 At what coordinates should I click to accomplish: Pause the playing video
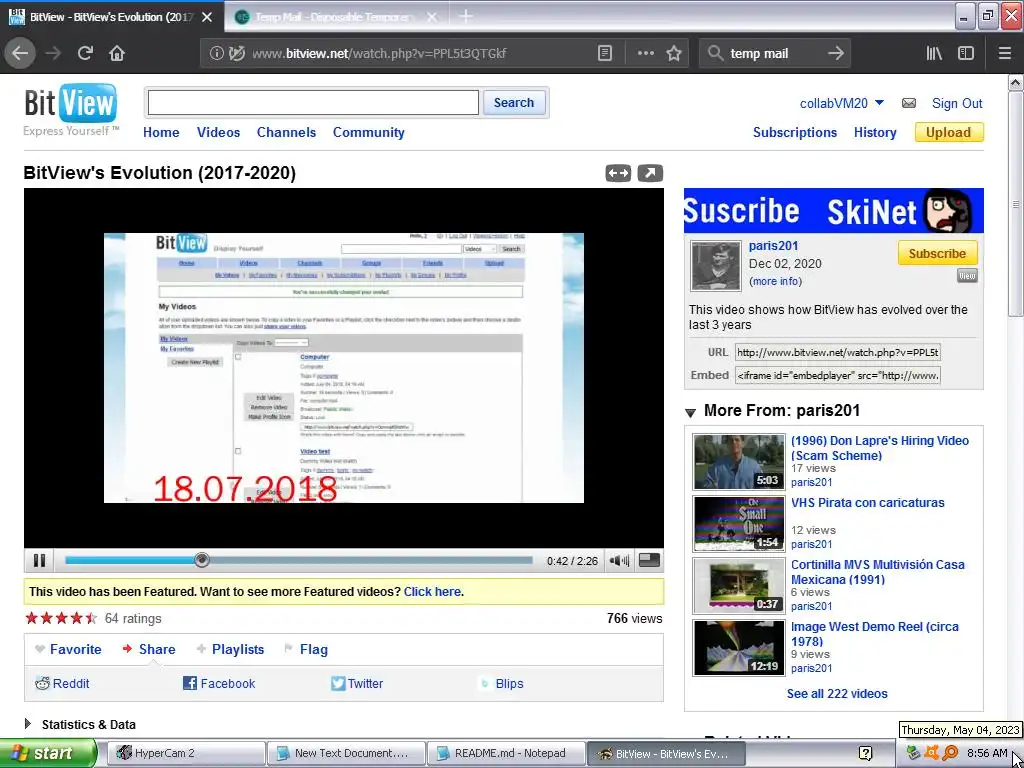[39, 560]
